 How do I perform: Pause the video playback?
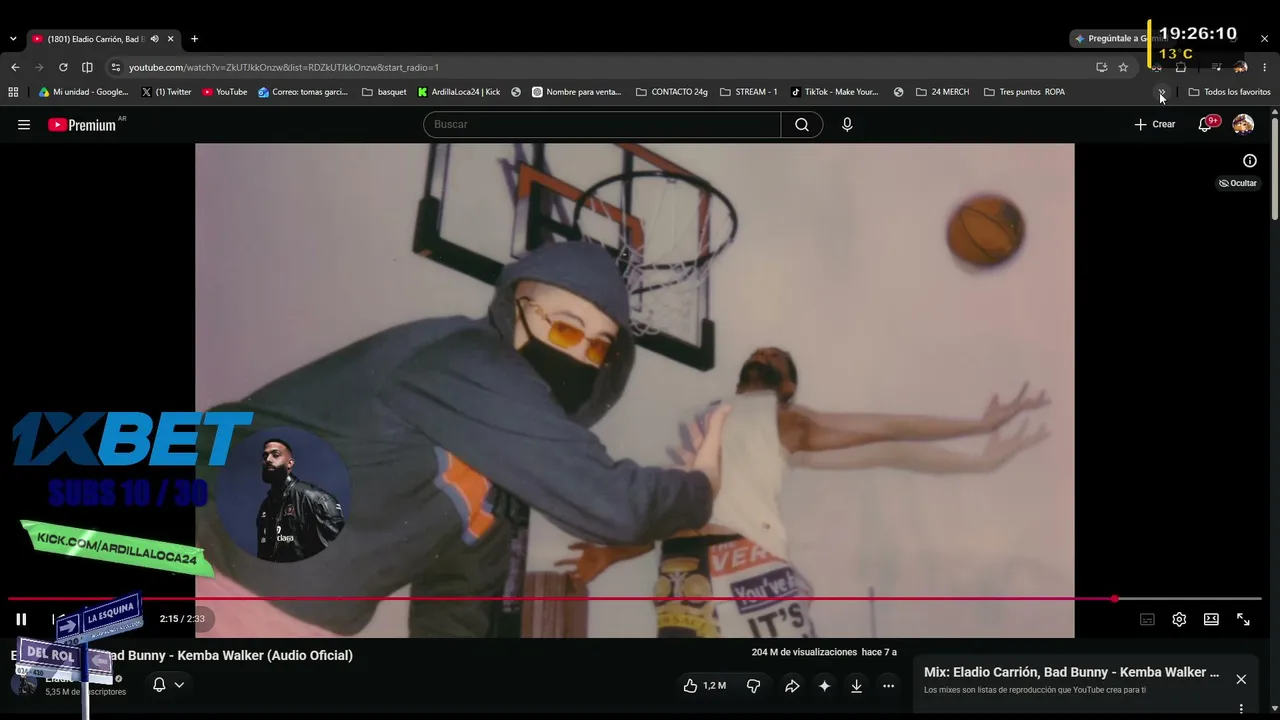coord(21,619)
